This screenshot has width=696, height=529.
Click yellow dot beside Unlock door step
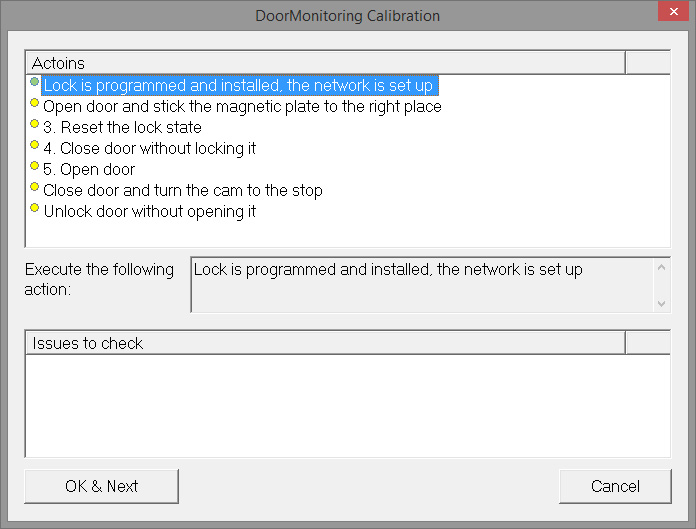pos(35,208)
